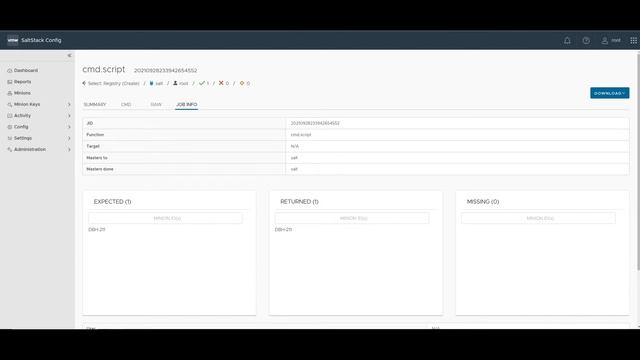This screenshot has height=360, width=640.
Task: Click the Reports sidebar icon
Action: coord(10,82)
